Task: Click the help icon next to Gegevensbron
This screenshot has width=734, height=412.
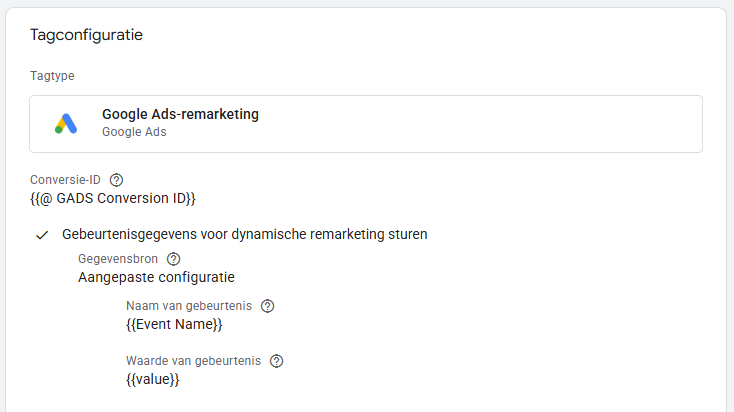Action: [174, 259]
